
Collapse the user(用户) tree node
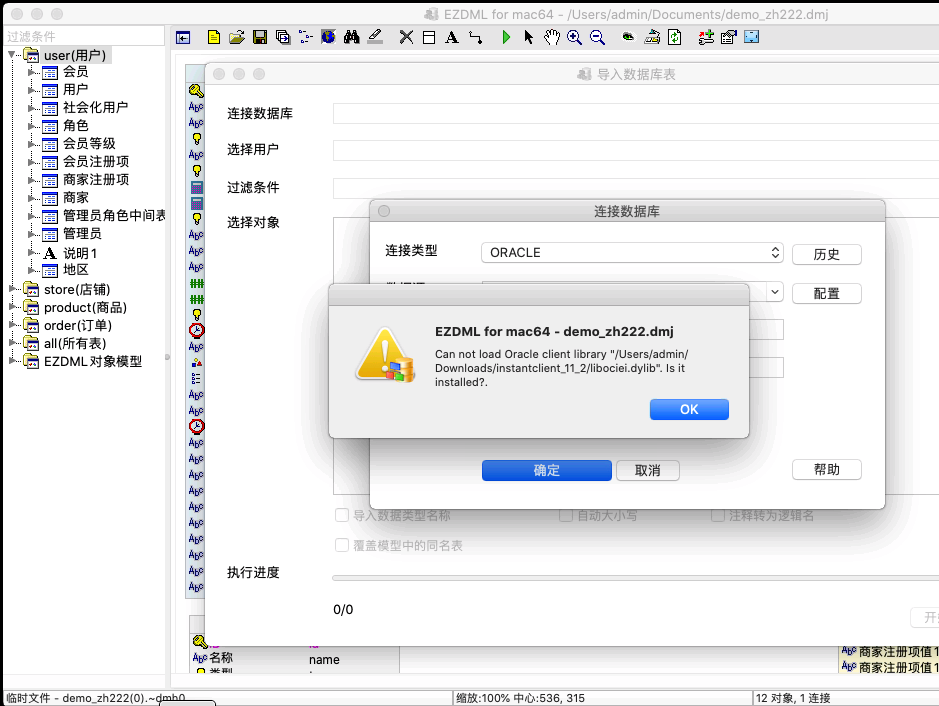tap(12, 55)
